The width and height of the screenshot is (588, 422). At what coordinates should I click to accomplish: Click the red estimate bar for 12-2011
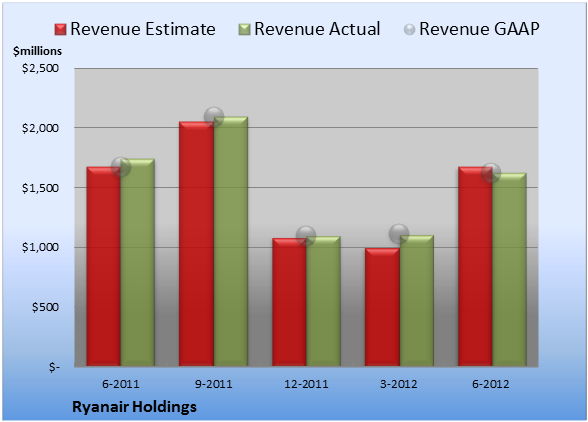point(289,302)
